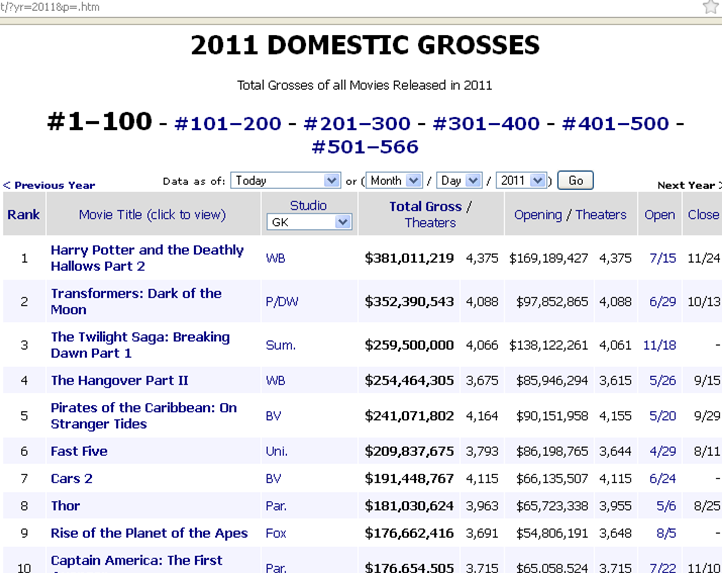Click the Go button
Image resolution: width=722 pixels, height=573 pixels.
(575, 181)
